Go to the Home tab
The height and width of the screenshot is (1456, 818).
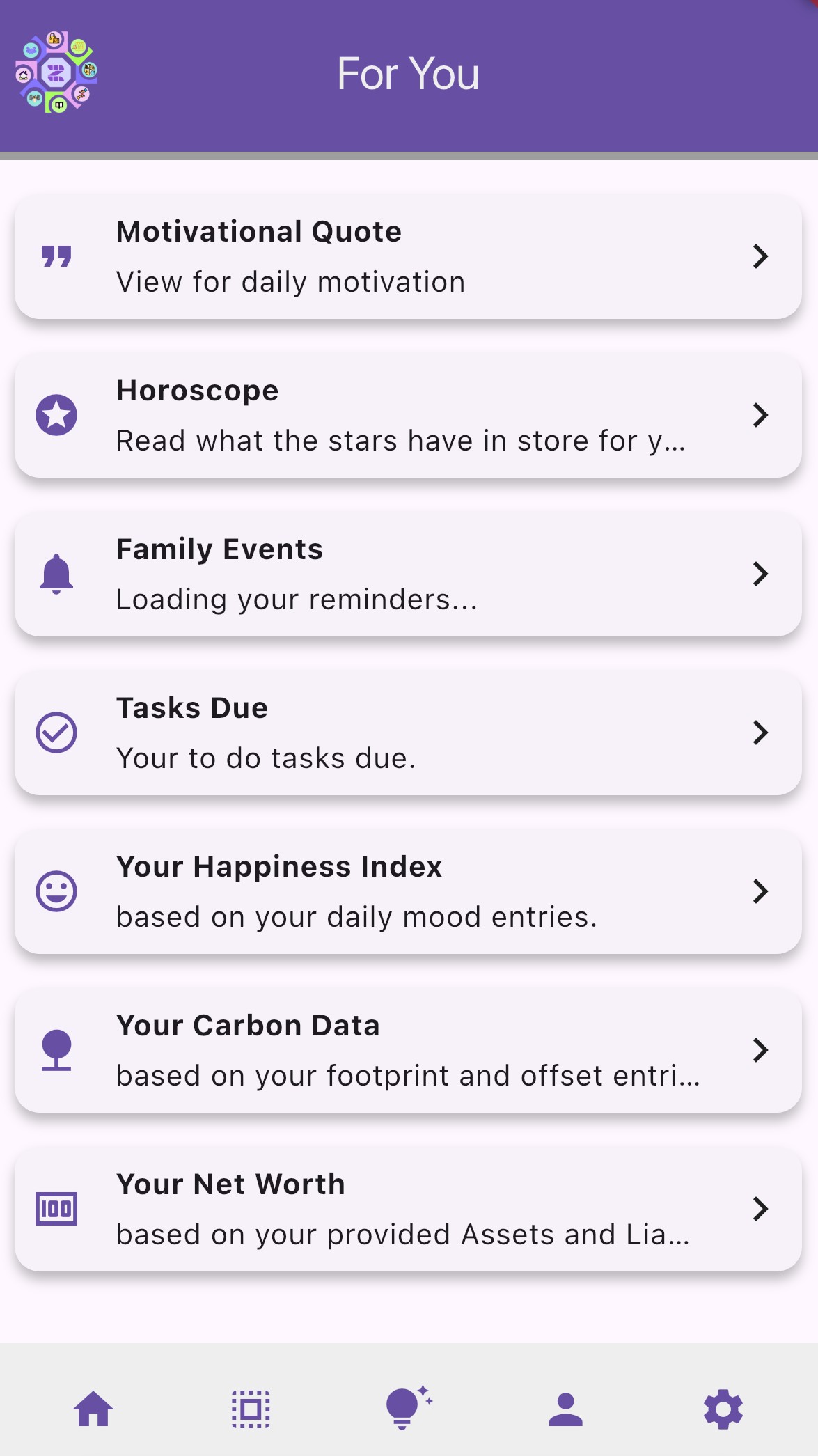tap(93, 1409)
